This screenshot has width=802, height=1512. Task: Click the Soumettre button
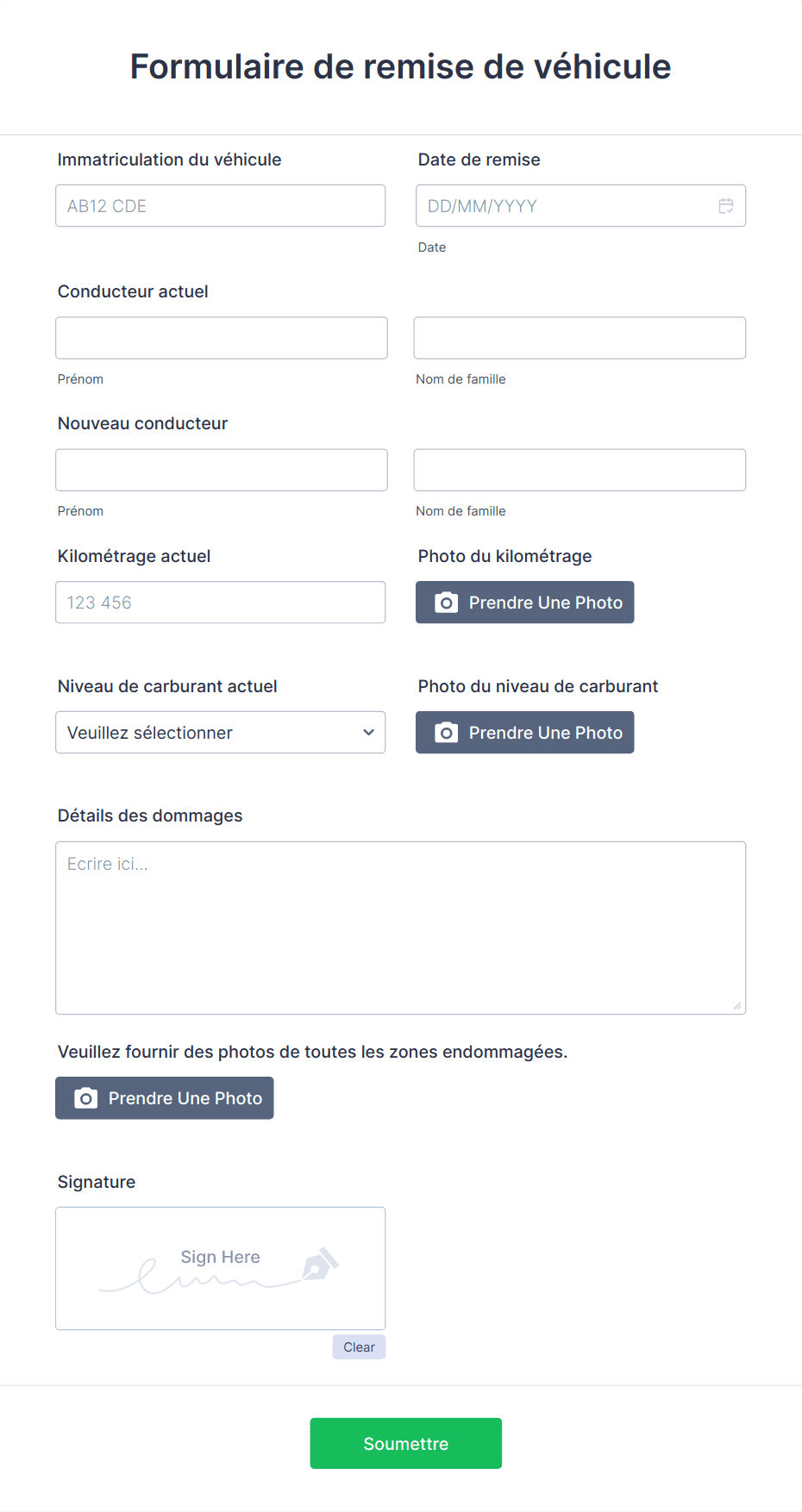tap(406, 1443)
